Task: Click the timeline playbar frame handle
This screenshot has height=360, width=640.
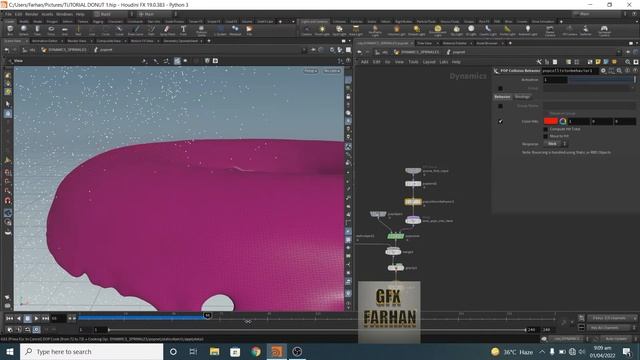Action: 207,316
